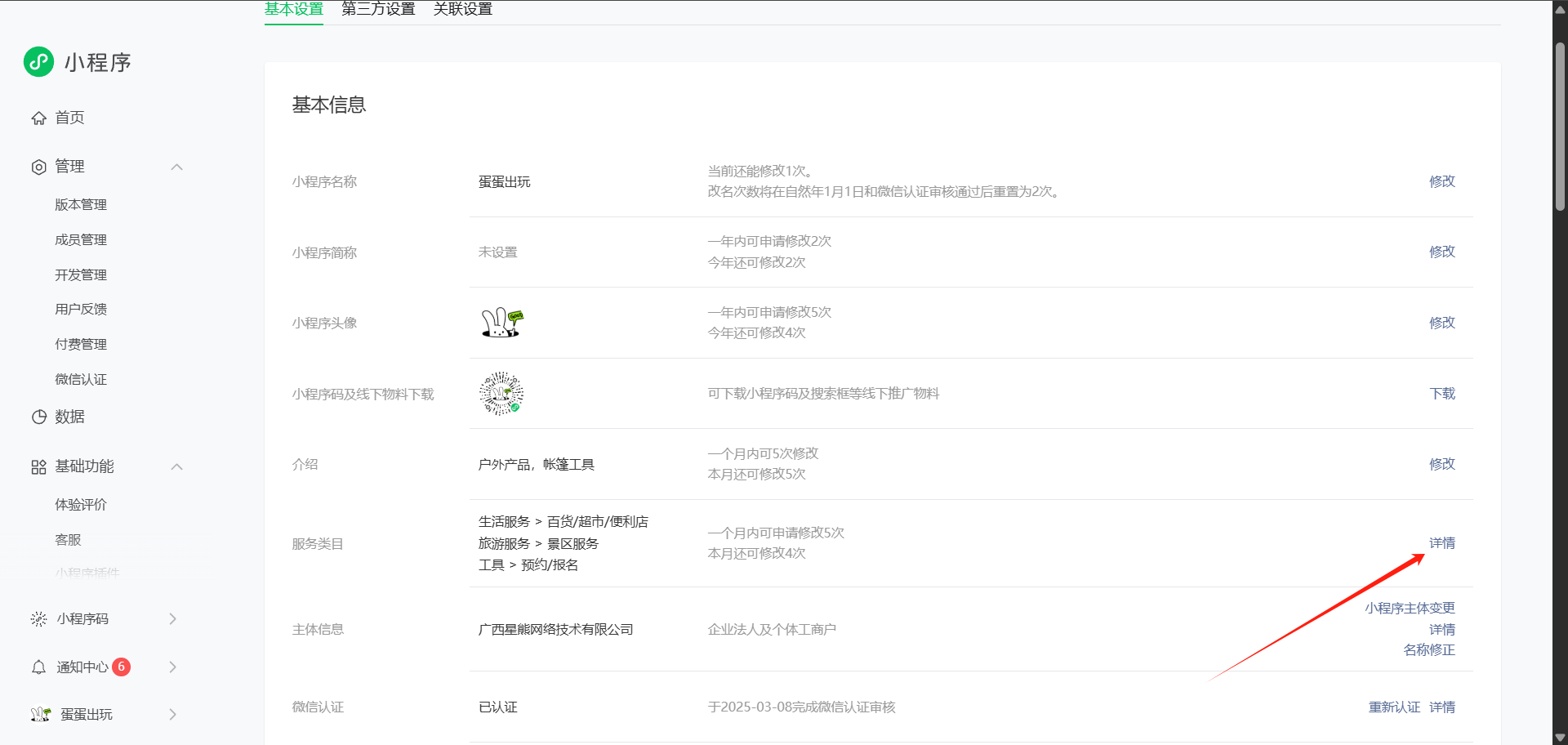
Task: Open 详情 for 服务类目
Action: coord(1441,543)
